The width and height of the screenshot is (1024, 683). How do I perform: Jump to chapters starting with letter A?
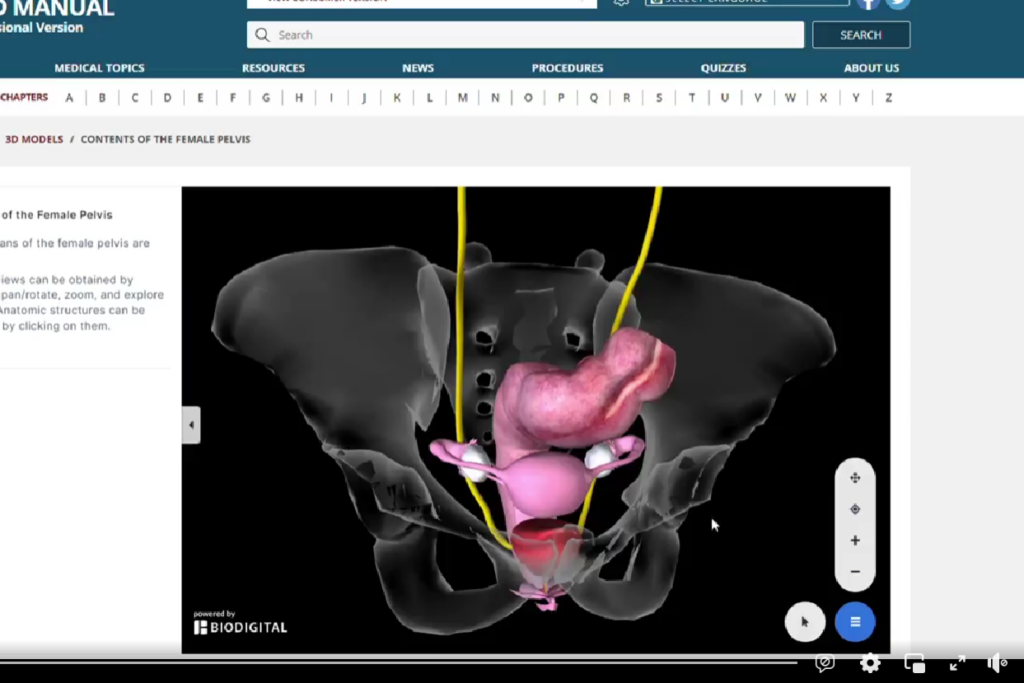pos(69,98)
